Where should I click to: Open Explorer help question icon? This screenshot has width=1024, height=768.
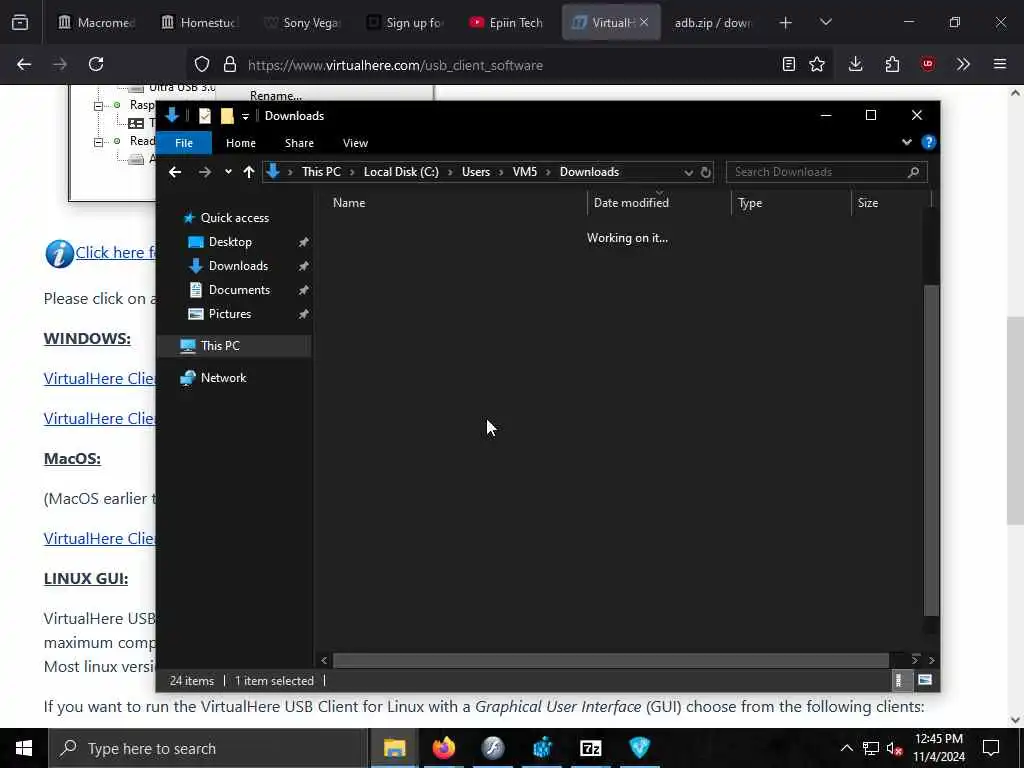pyautogui.click(x=929, y=142)
